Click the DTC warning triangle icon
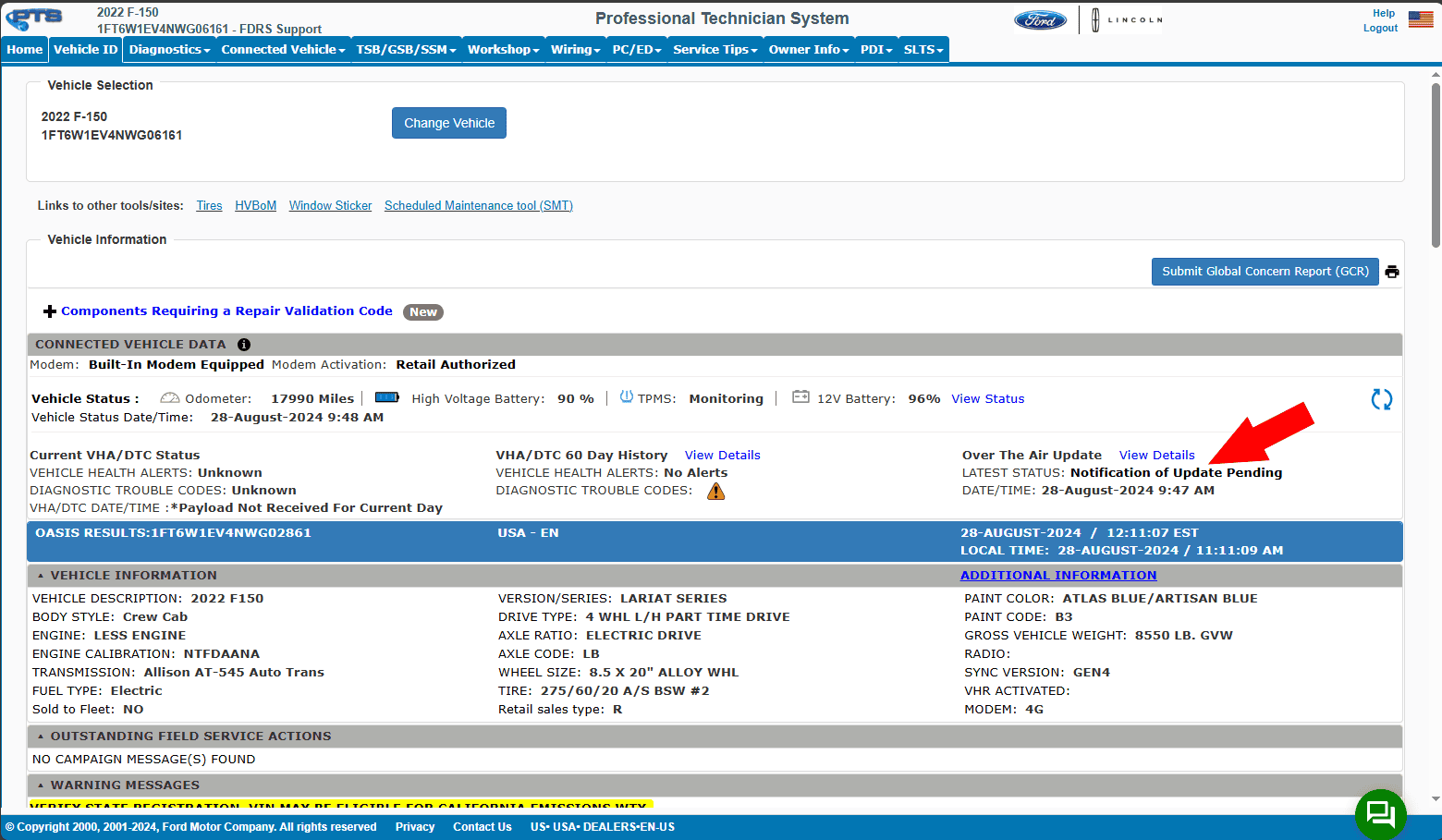Viewport: 1442px width, 840px height. [x=716, y=492]
